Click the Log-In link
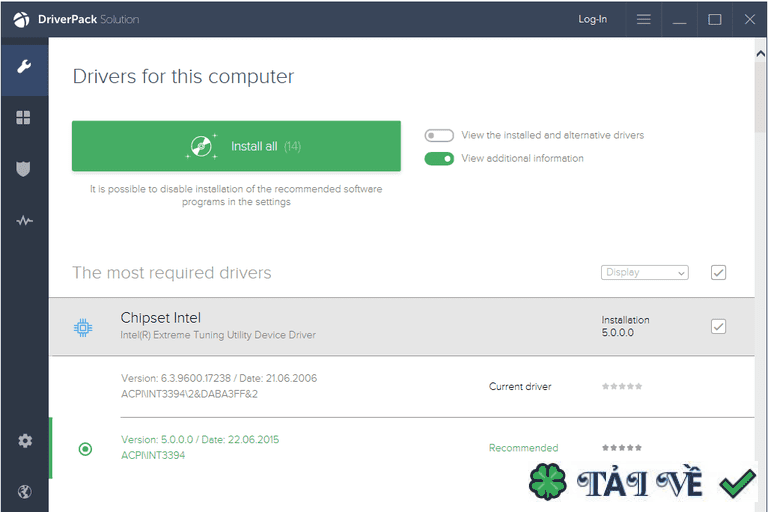768x512 pixels. click(x=593, y=19)
